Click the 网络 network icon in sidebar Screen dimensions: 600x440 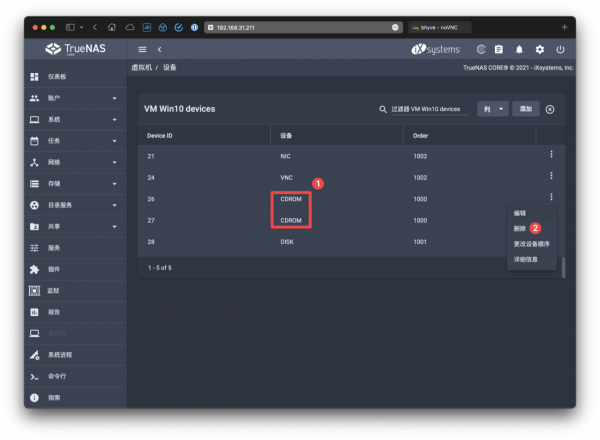point(34,163)
